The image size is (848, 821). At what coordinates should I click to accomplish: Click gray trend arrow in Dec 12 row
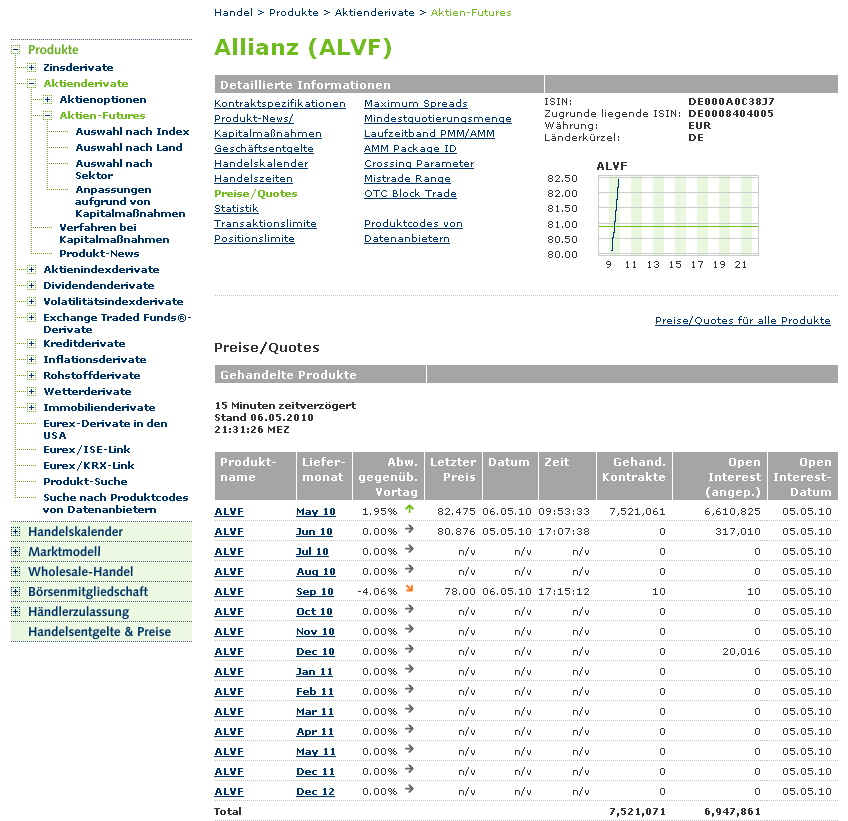click(x=409, y=791)
